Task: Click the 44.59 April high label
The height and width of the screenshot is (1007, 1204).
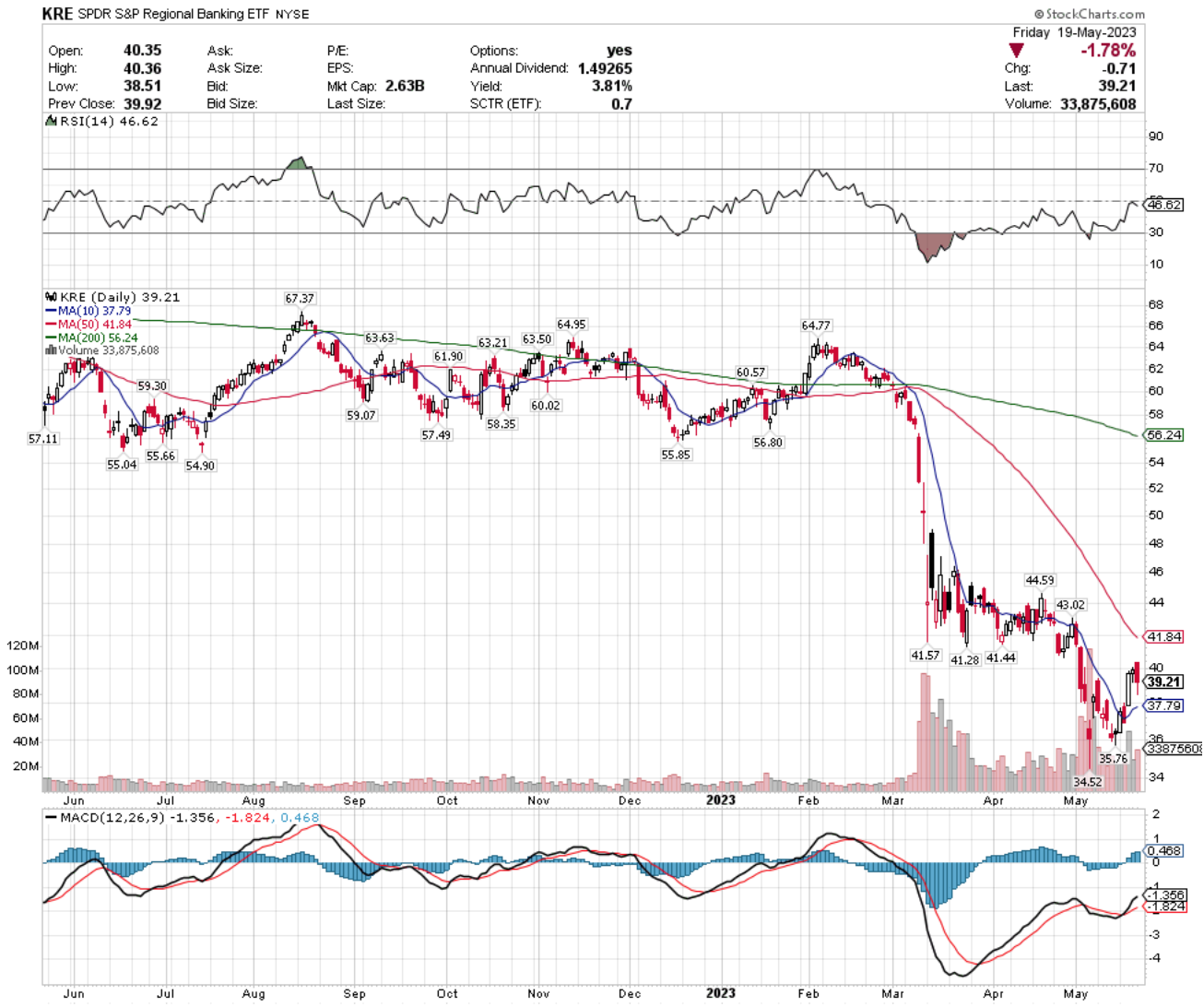Action: [x=1040, y=580]
